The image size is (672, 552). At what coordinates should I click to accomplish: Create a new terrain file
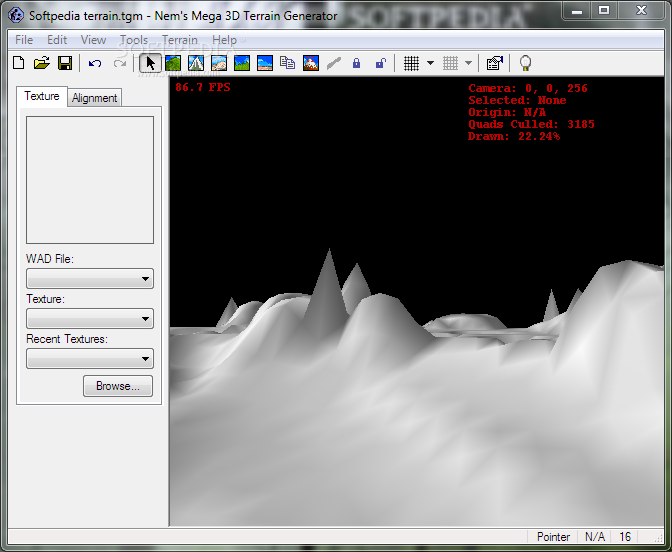coord(19,63)
